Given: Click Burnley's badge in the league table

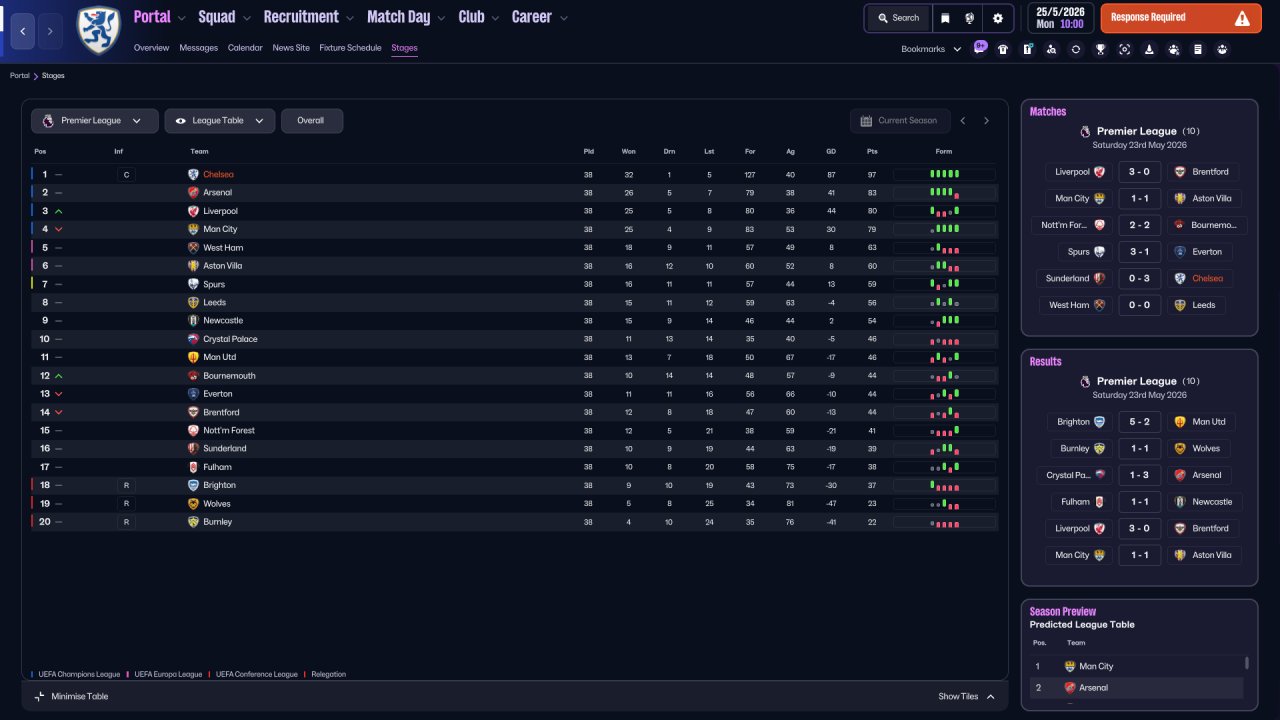Looking at the screenshot, I should (x=194, y=522).
